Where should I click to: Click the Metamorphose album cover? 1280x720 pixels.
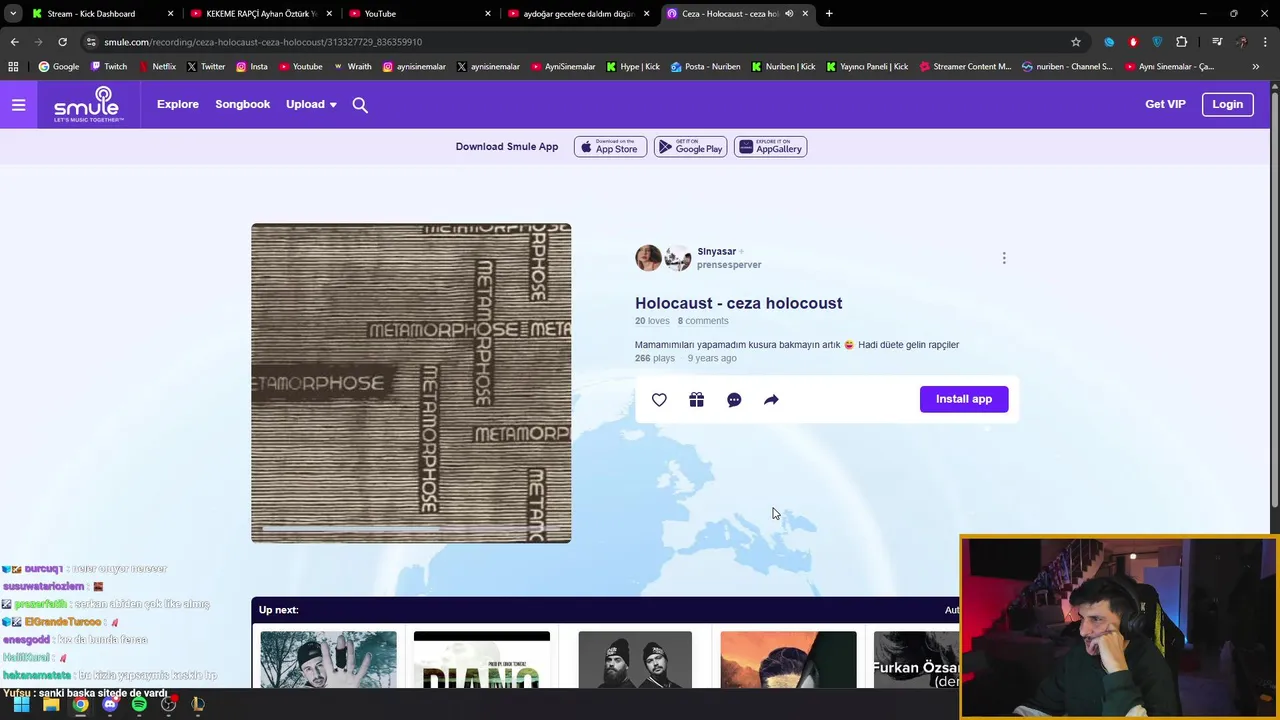(411, 383)
